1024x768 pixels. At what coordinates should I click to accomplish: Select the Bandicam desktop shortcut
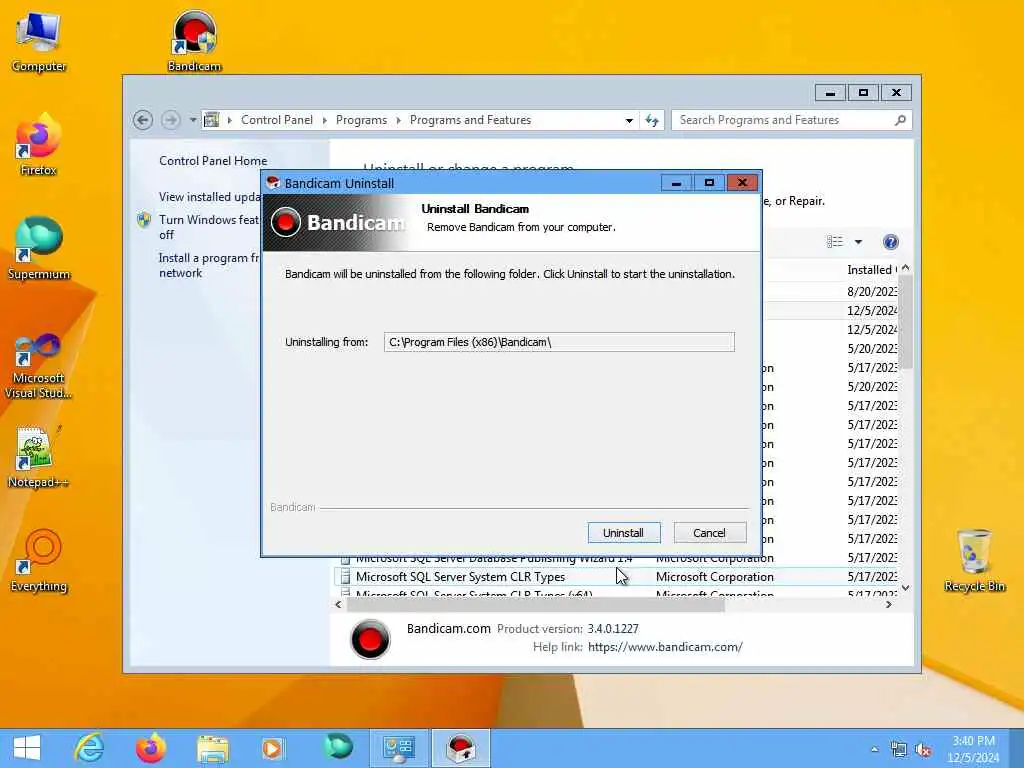(194, 40)
